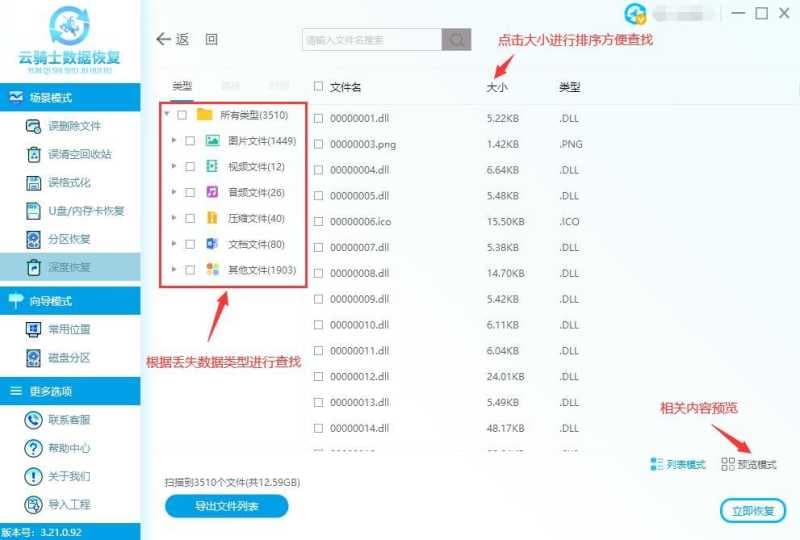Click 关于我们 exclamation icon

click(x=33, y=477)
